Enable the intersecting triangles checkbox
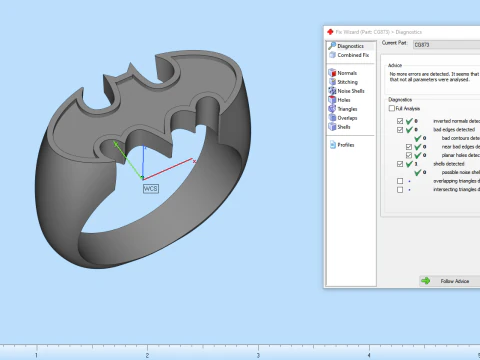This screenshot has height=360, width=480. [x=400, y=190]
